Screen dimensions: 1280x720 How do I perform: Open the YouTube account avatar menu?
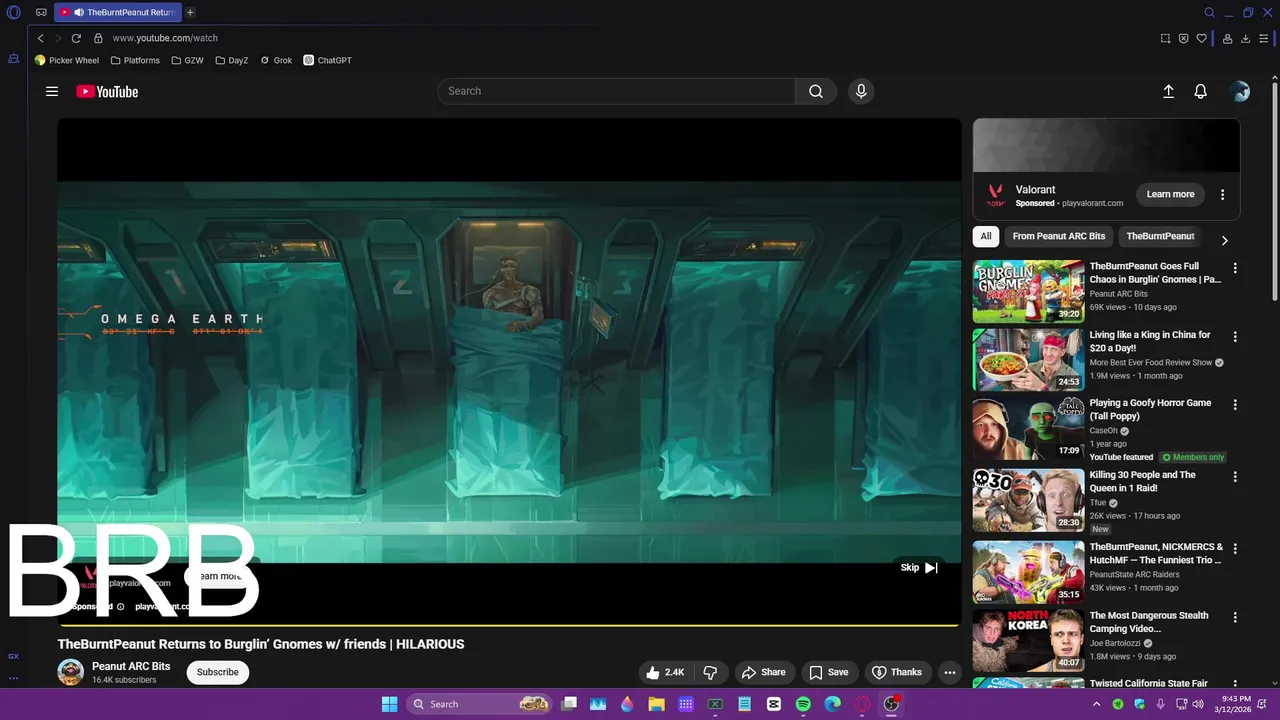coord(1240,91)
